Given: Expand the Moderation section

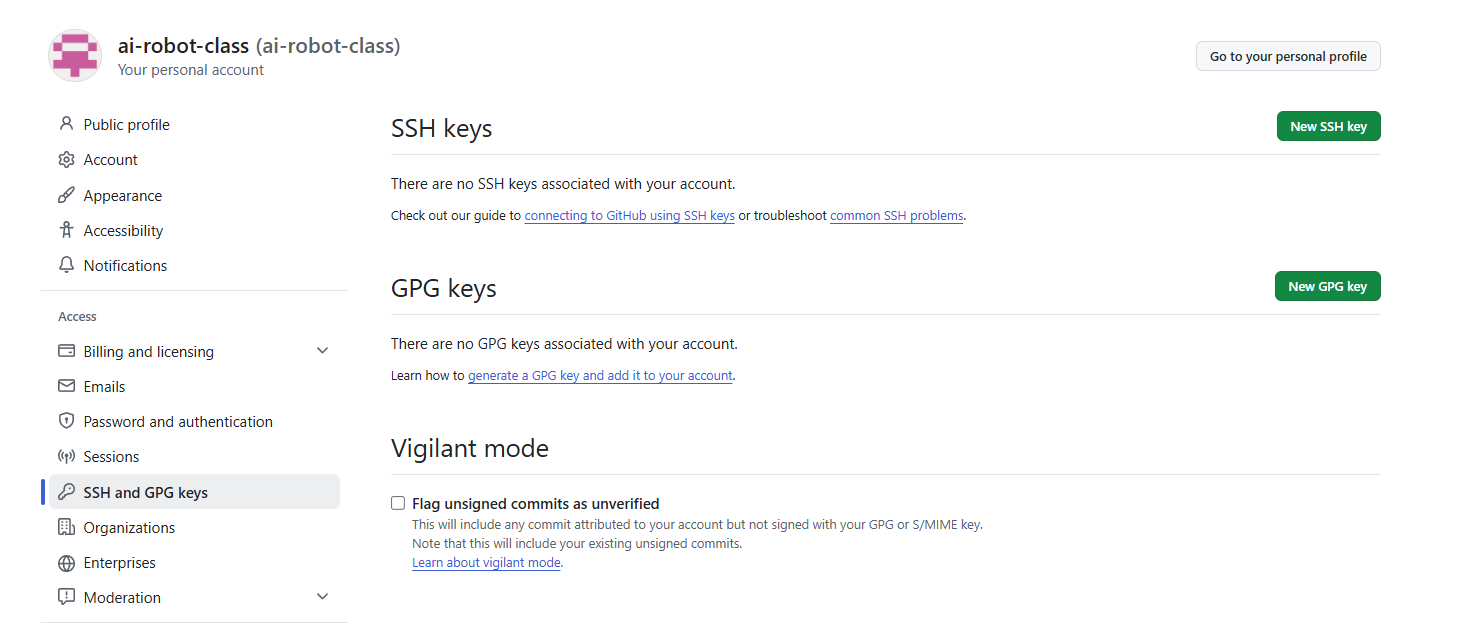Looking at the screenshot, I should click(x=322, y=595).
